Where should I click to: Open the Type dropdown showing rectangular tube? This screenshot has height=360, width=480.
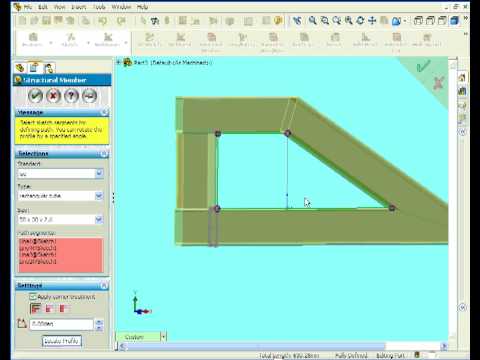(x=99, y=196)
